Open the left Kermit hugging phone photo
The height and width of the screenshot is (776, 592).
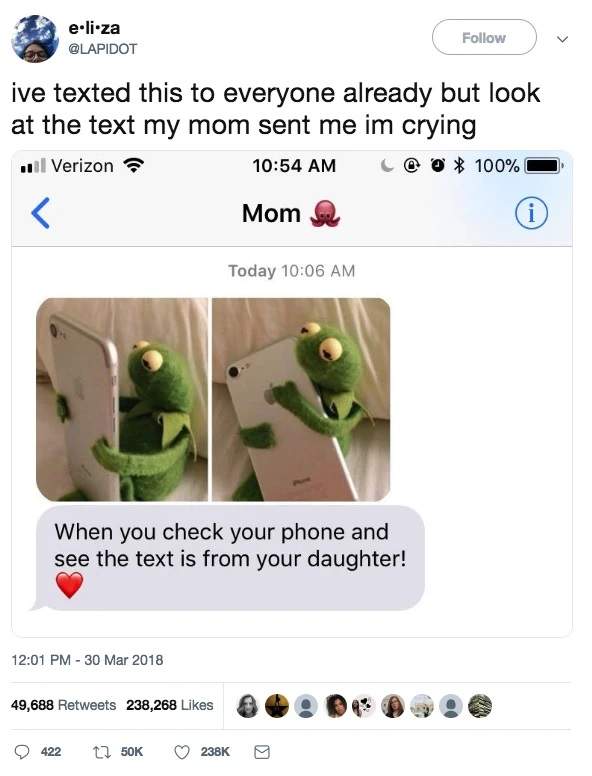point(122,399)
